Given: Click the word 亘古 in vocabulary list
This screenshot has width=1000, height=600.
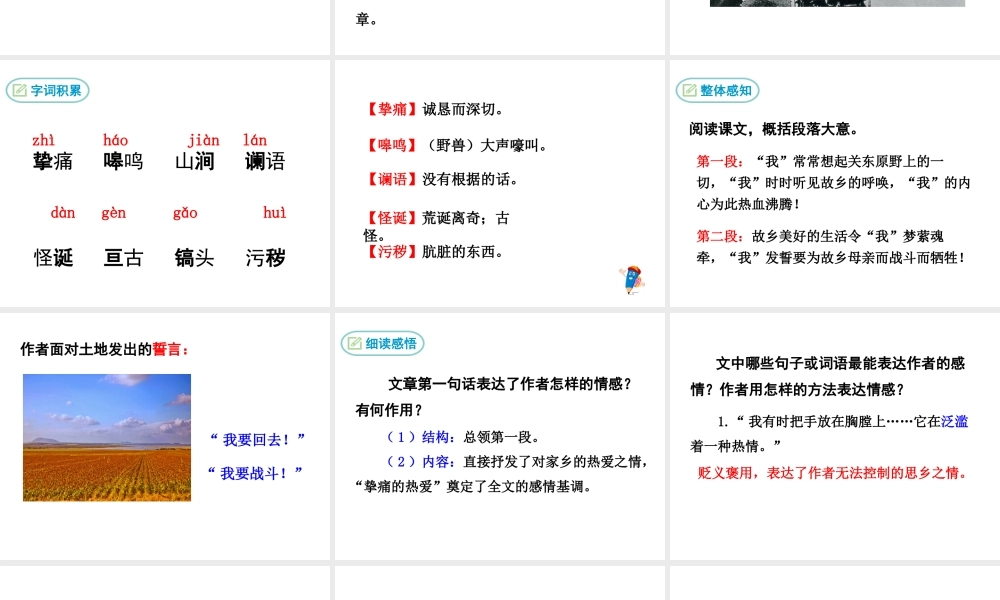Looking at the screenshot, I should pos(124,258).
